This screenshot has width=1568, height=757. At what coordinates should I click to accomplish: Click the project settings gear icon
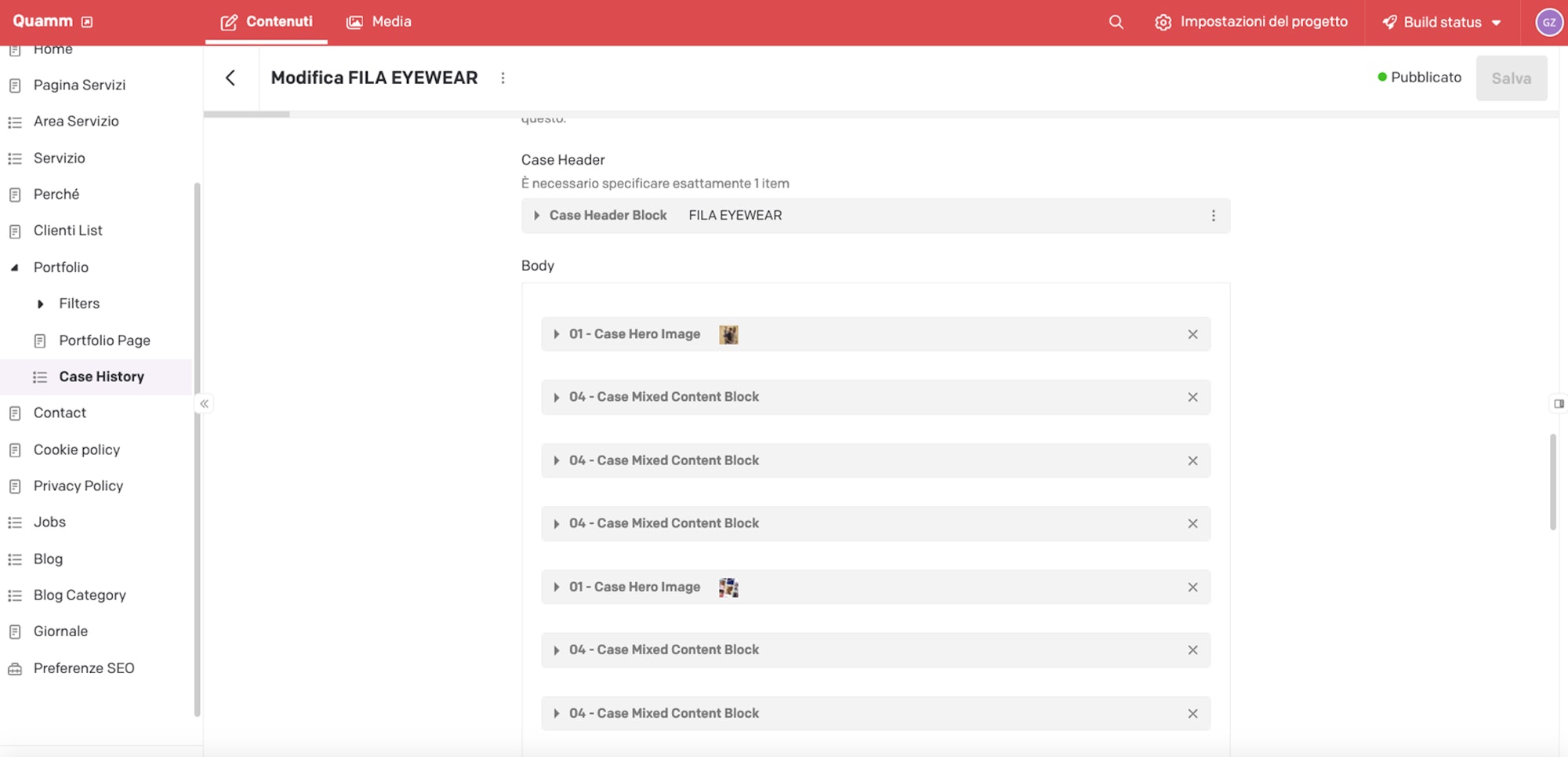point(1163,22)
